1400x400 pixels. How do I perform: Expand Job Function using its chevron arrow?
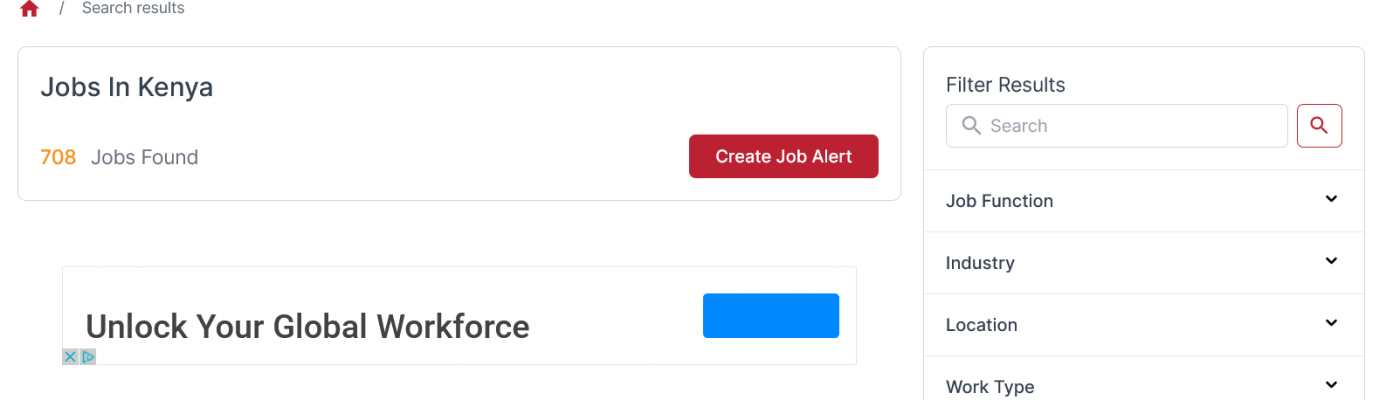(1331, 199)
